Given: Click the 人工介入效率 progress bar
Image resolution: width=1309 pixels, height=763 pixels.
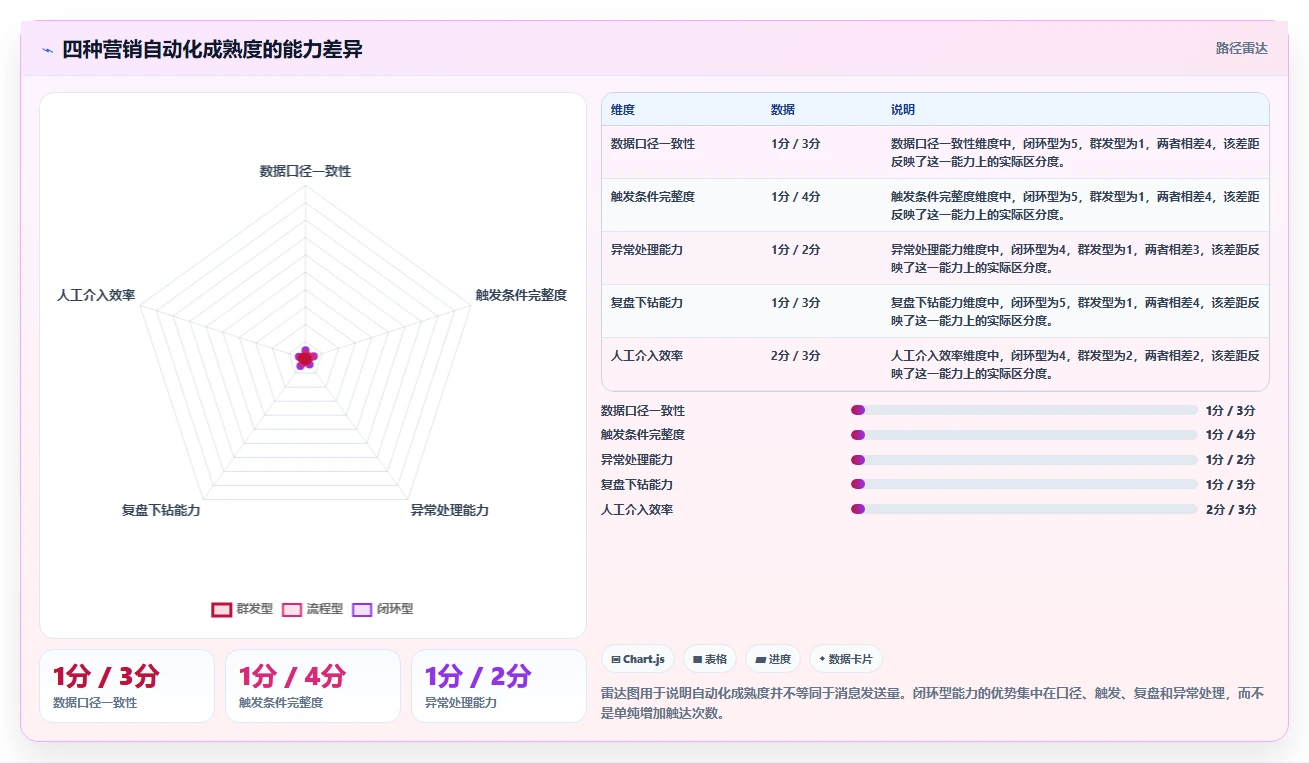Looking at the screenshot, I should (1024, 509).
